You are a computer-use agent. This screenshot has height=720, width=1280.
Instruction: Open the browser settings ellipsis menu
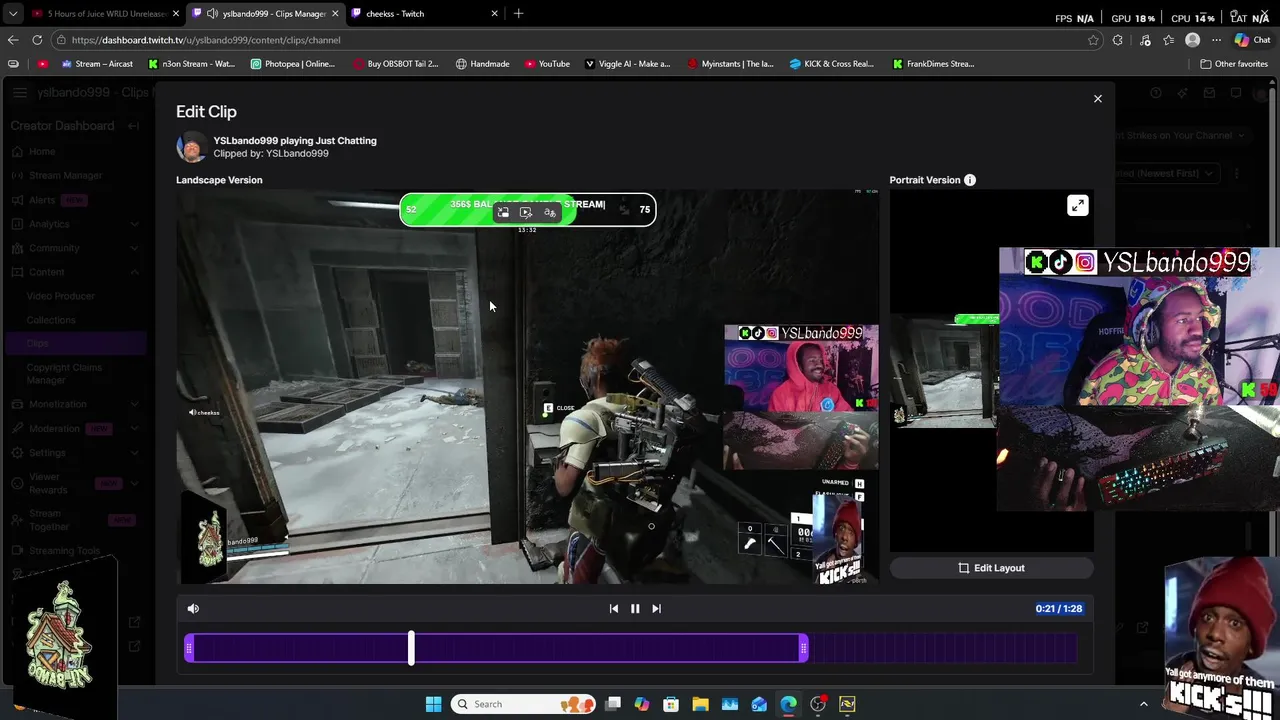coord(1216,40)
